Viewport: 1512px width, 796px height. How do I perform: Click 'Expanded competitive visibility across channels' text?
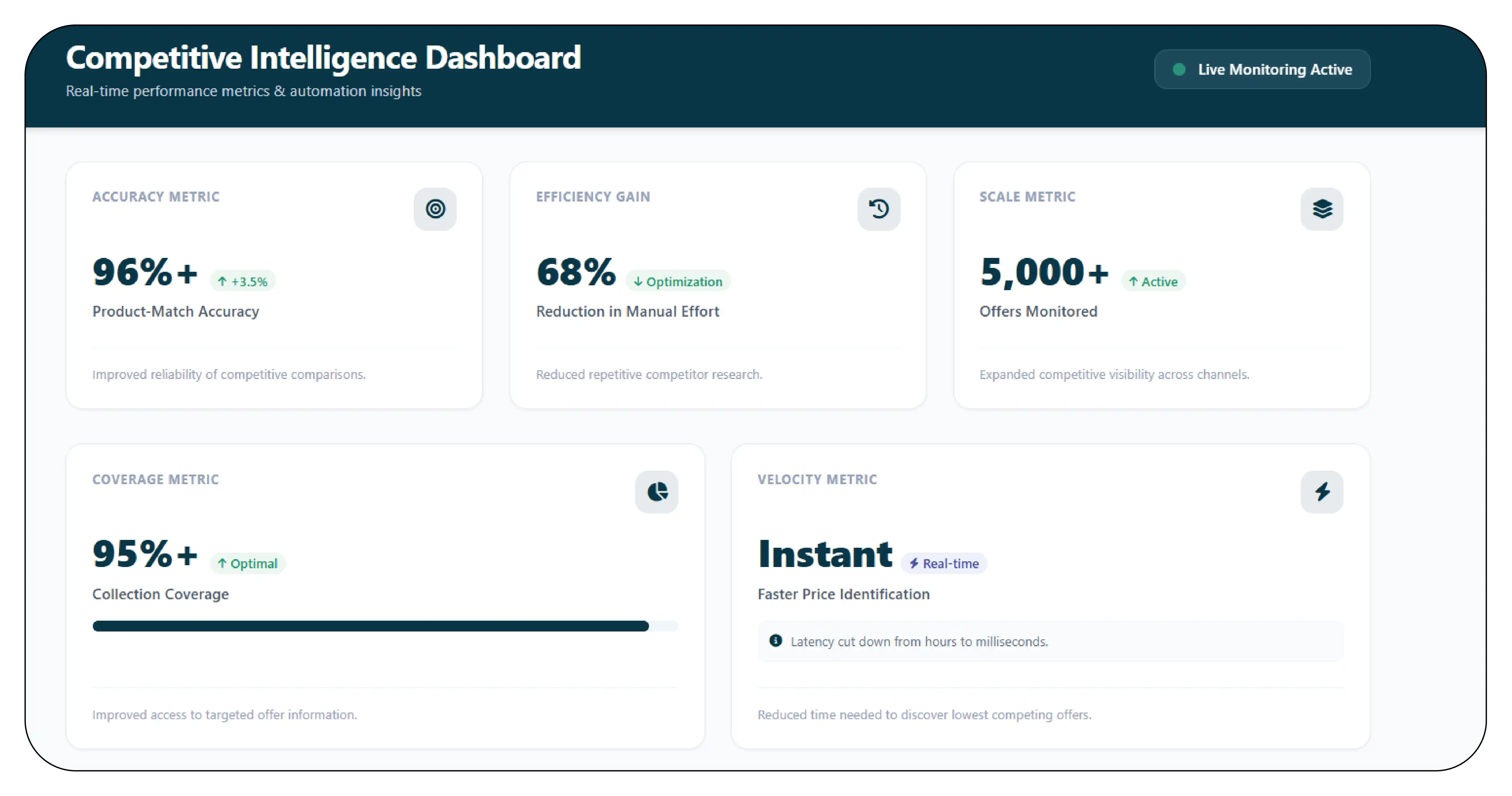(1114, 374)
